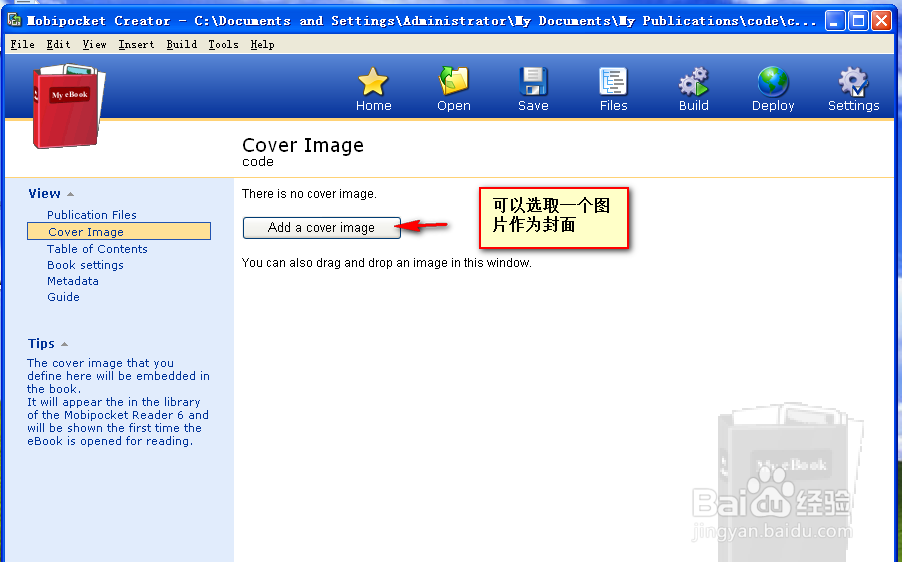Click the 'There is no cover image.' text
Screen dimensions: 902x562
tap(309, 194)
